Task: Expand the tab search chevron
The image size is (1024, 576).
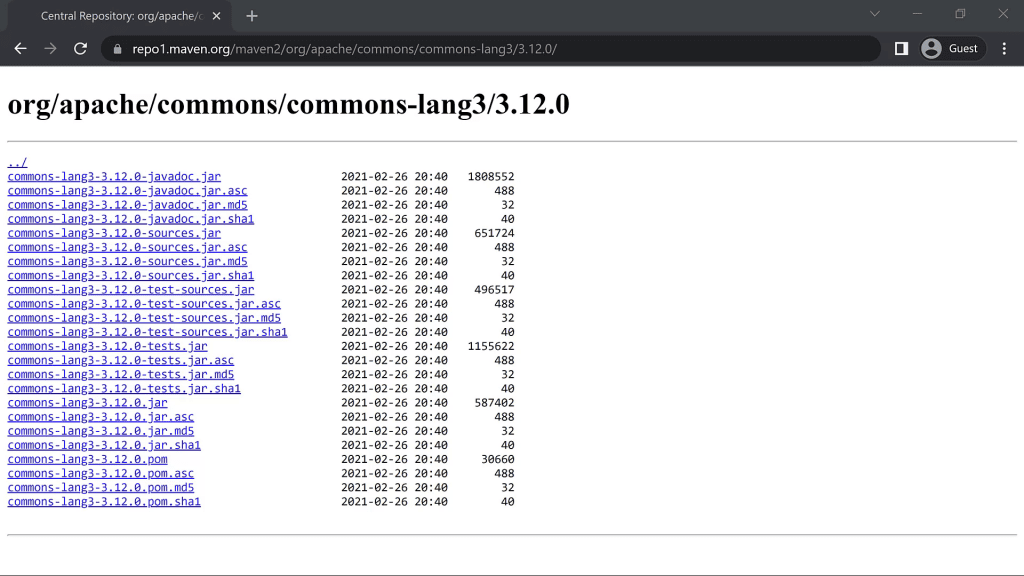Action: (875, 14)
